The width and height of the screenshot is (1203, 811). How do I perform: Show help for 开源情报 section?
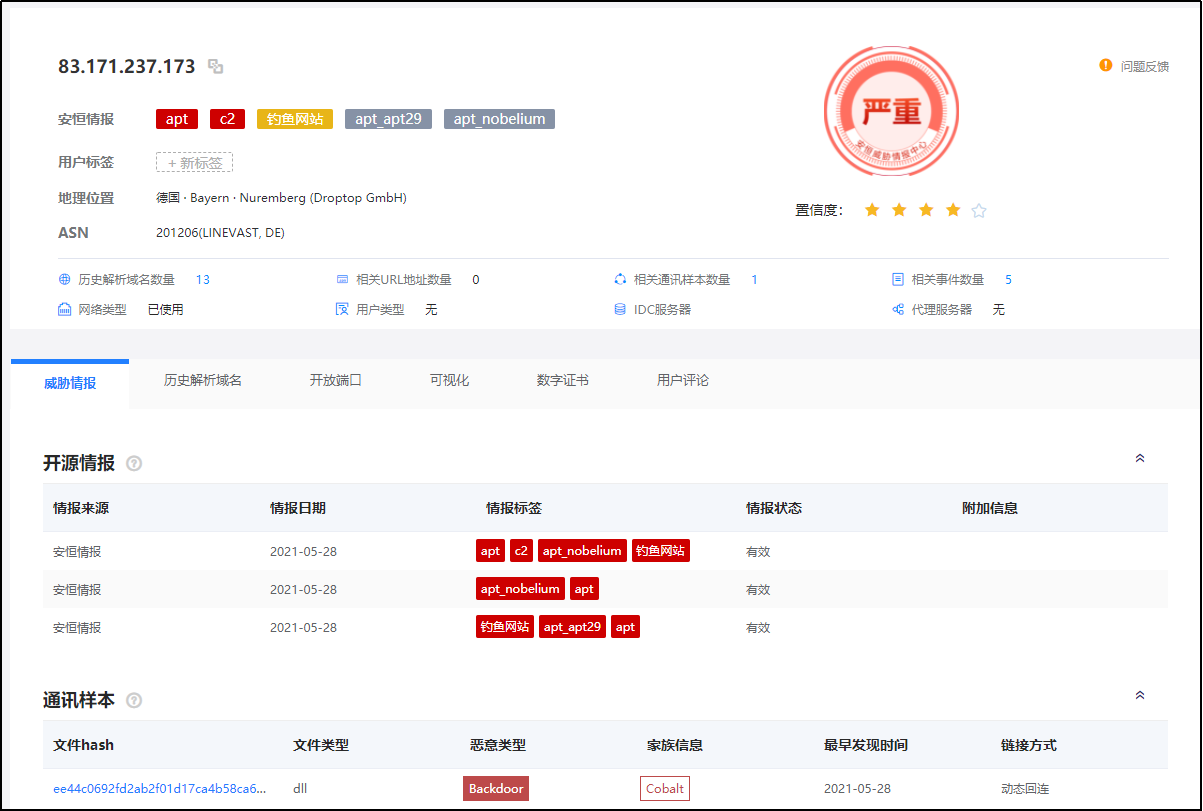[134, 464]
